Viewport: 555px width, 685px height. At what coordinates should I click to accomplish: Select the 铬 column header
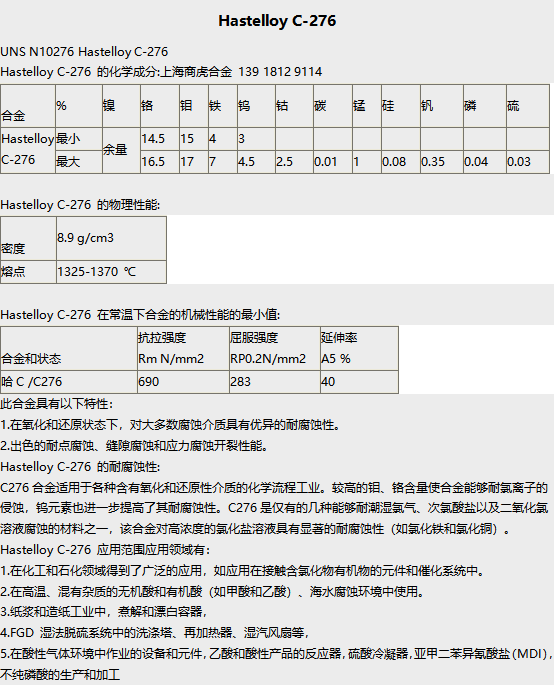[160, 106]
